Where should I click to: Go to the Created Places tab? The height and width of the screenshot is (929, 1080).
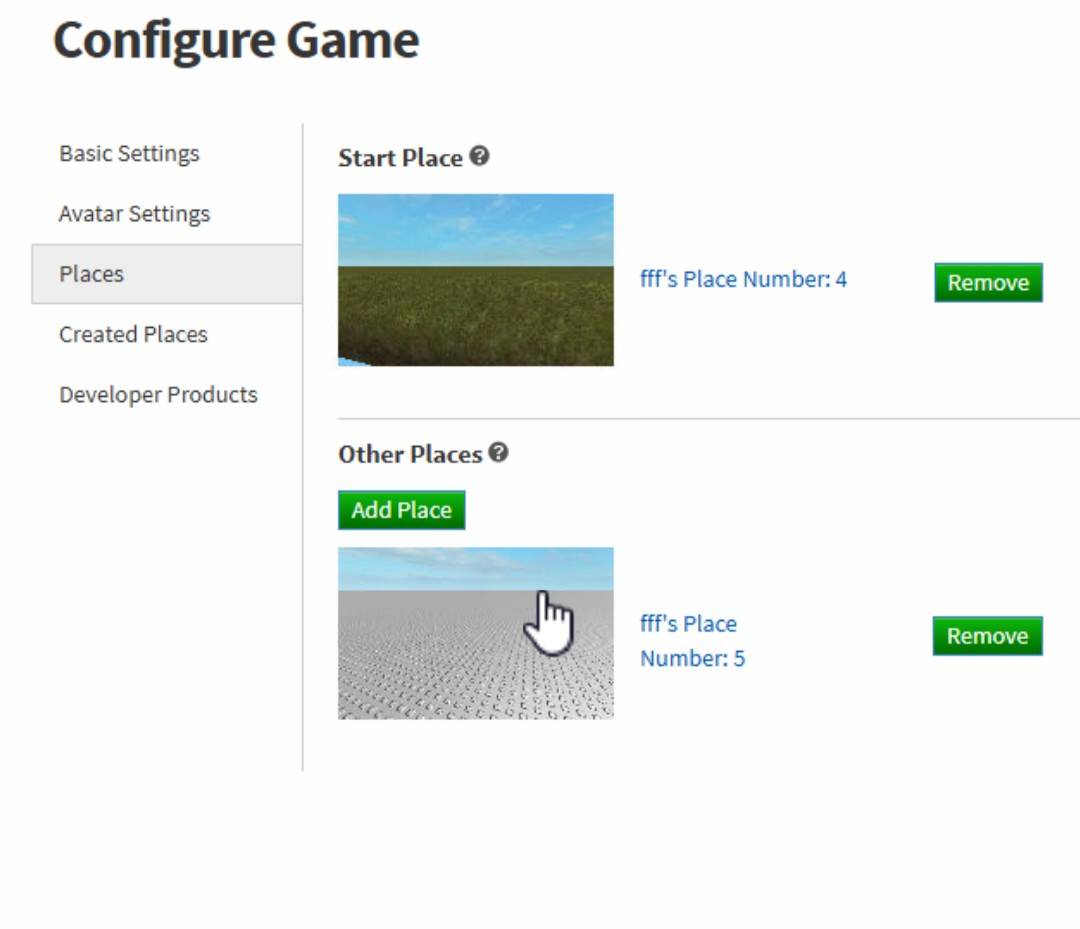point(133,334)
